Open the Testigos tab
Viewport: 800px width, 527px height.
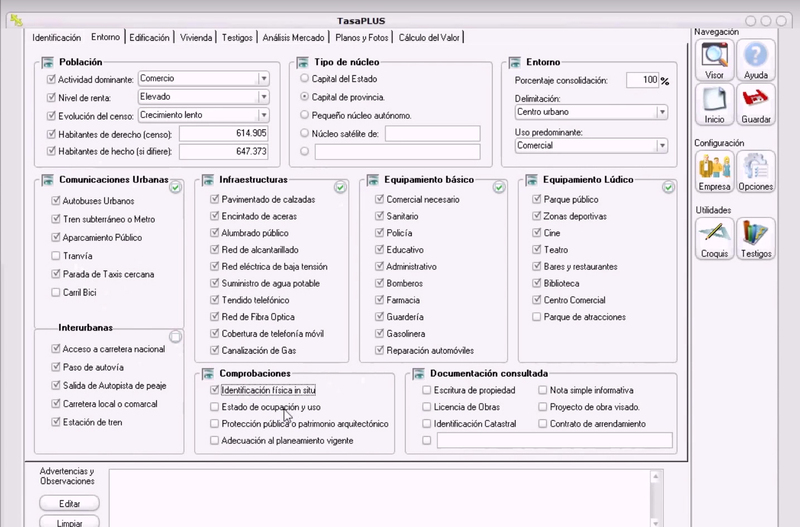237,38
